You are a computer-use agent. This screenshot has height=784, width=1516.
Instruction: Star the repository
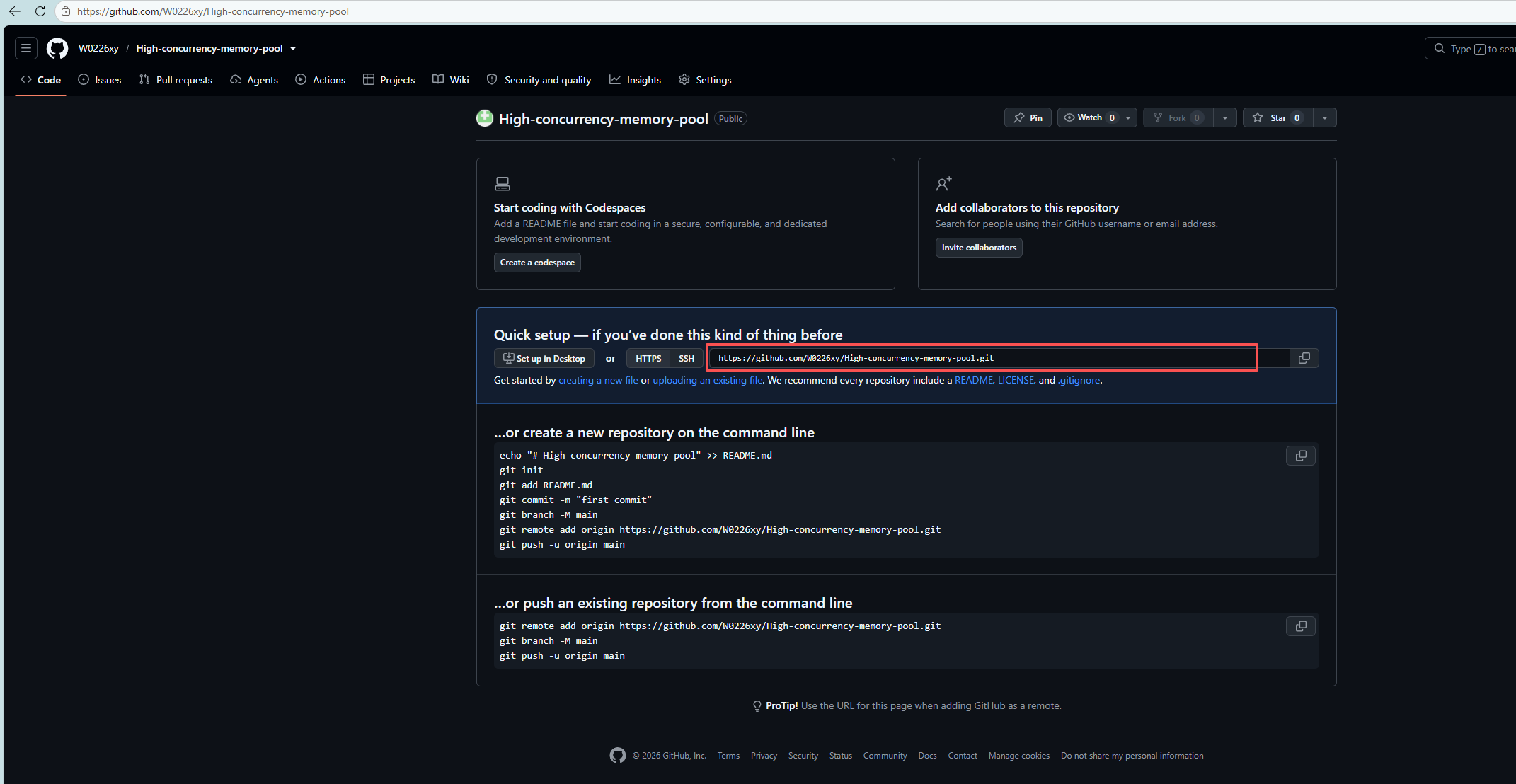(1278, 117)
